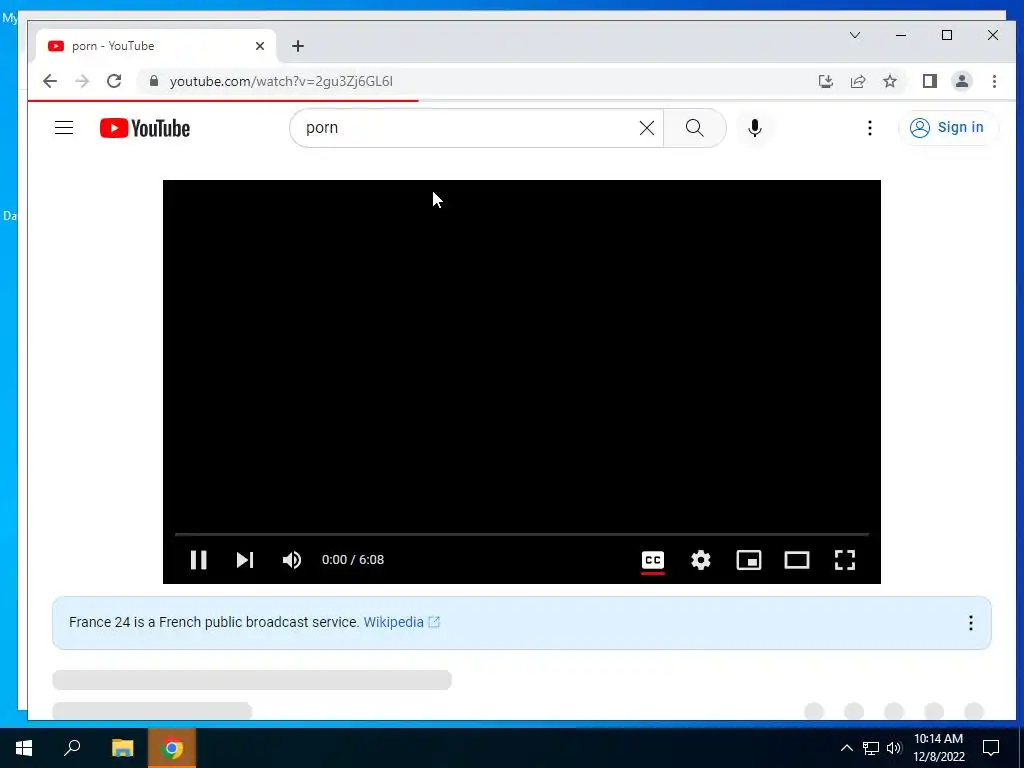The width and height of the screenshot is (1024, 768).
Task: Open the tab search dropdown chevron
Action: [x=855, y=35]
